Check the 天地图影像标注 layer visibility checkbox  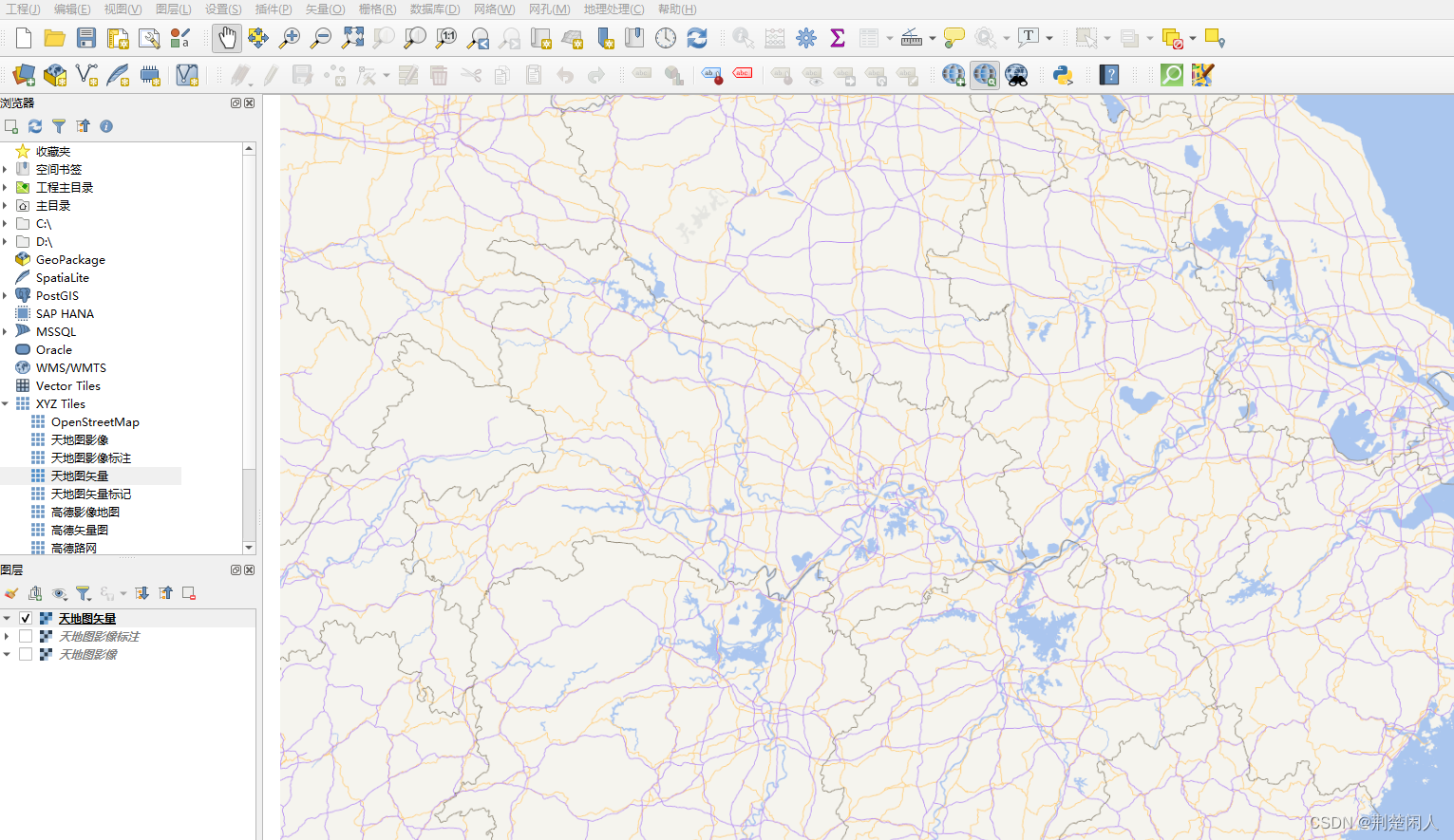26,636
